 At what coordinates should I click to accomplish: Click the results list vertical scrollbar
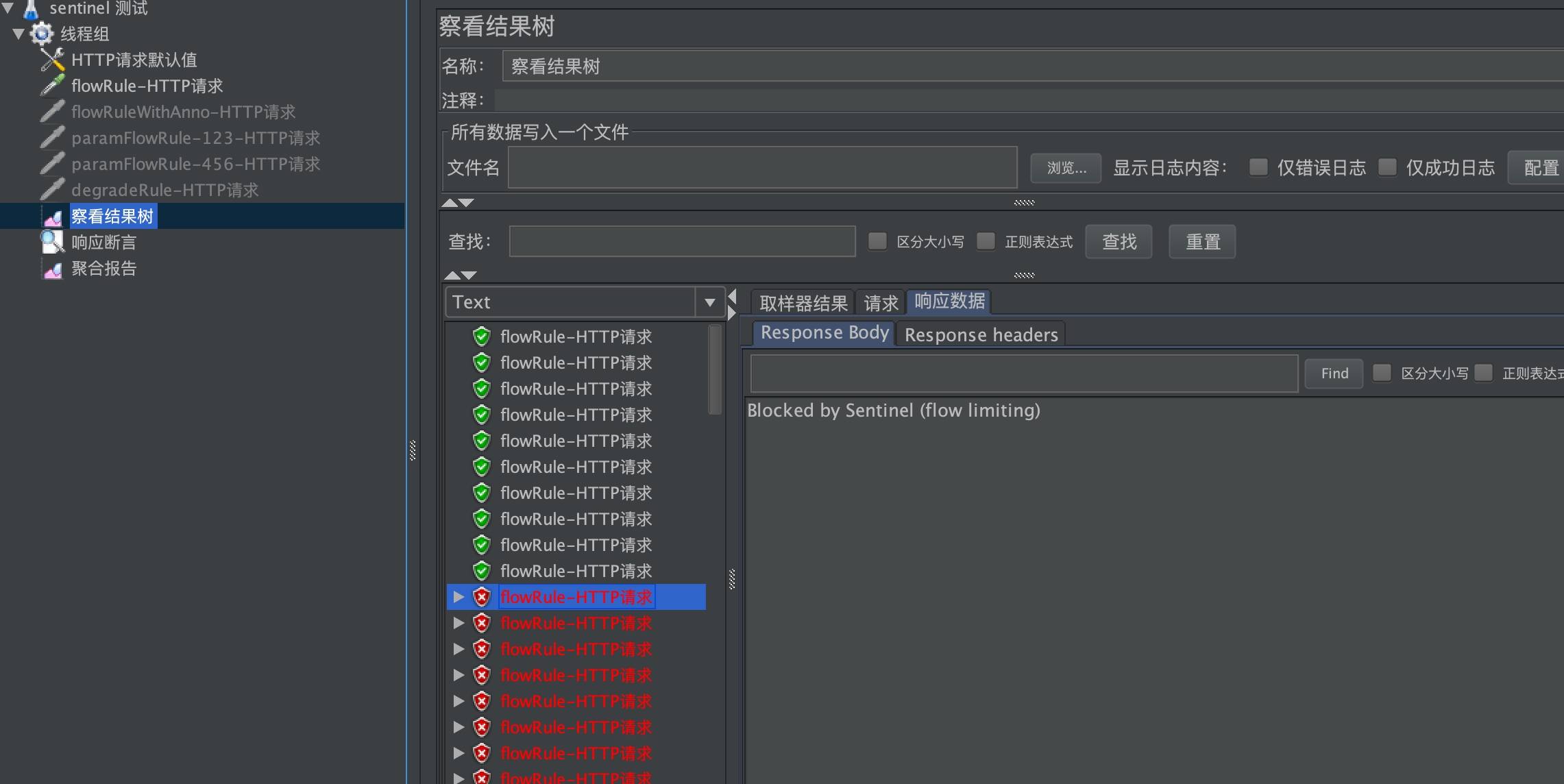715,370
